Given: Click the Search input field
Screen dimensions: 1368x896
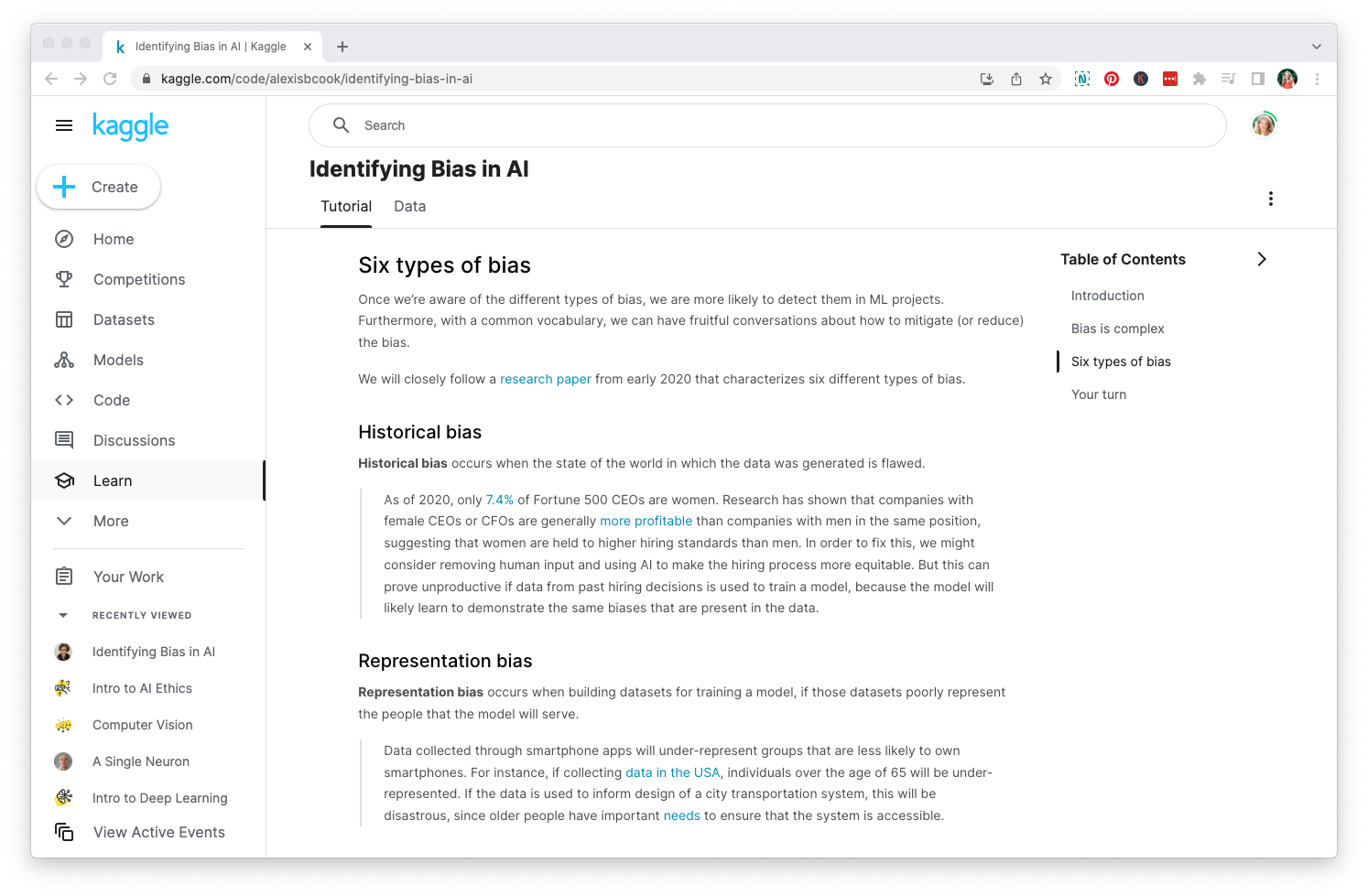Looking at the screenshot, I should click(x=767, y=125).
